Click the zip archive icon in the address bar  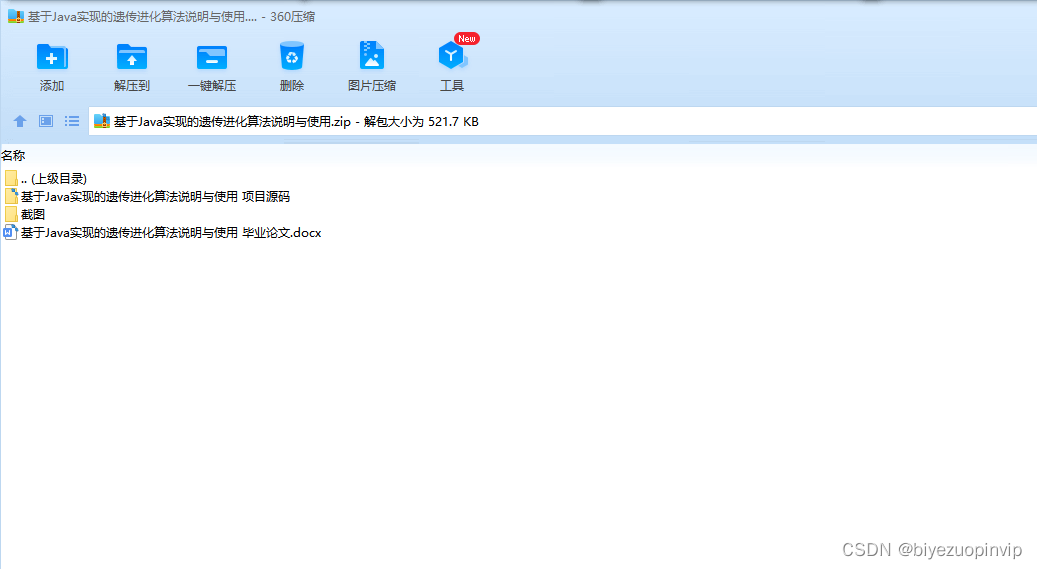tap(102, 121)
